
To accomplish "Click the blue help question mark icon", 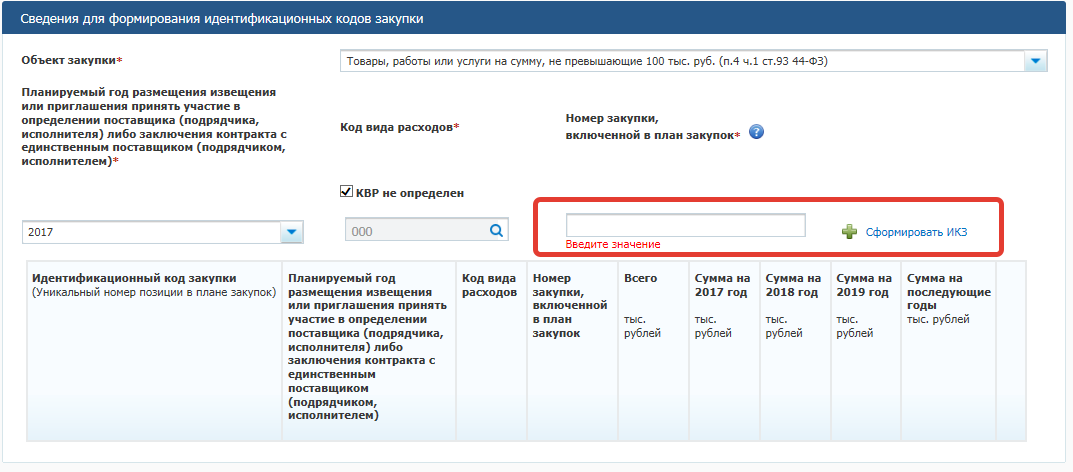I will pyautogui.click(x=757, y=132).
